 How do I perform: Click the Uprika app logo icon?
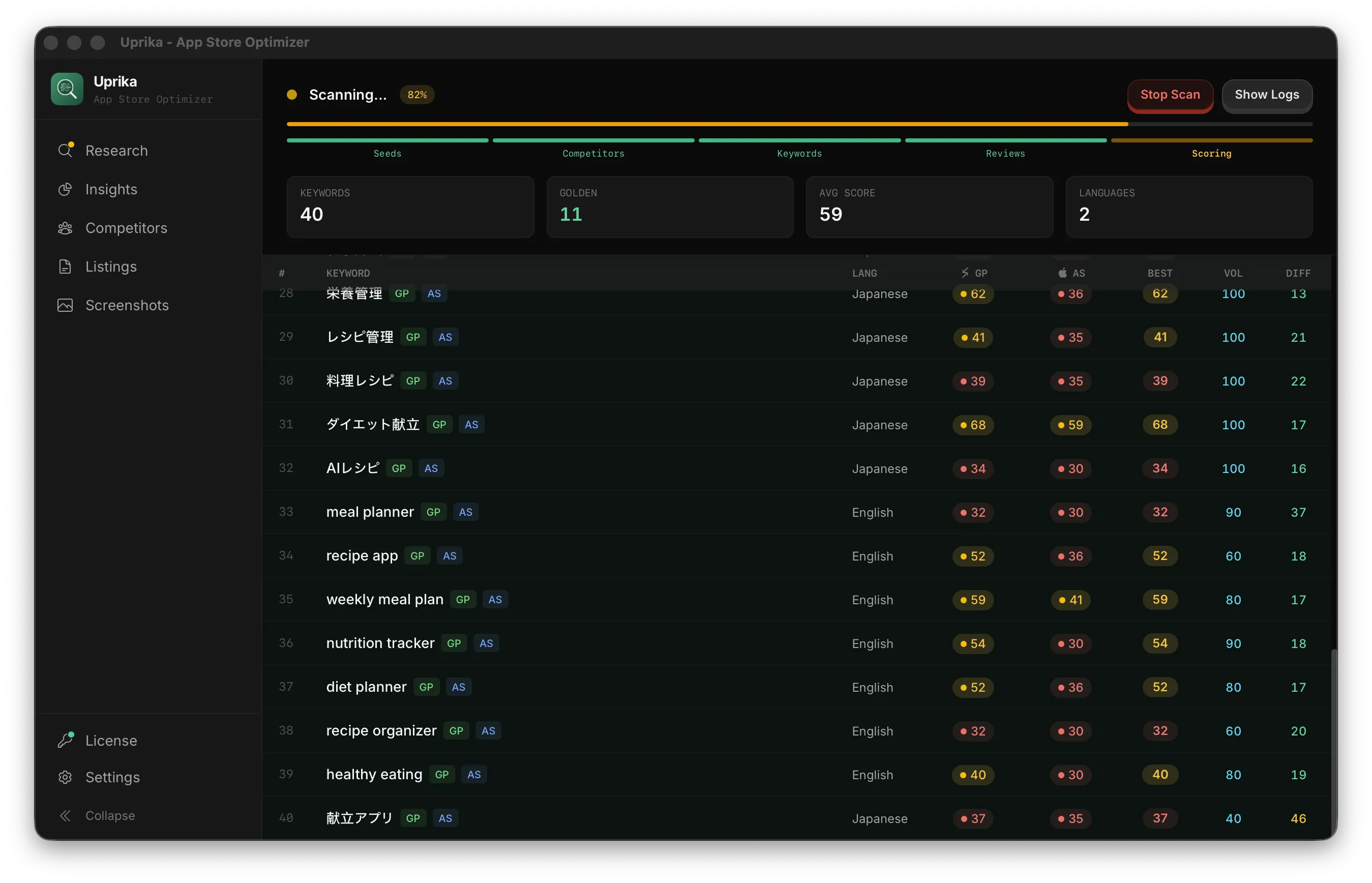[x=67, y=89]
